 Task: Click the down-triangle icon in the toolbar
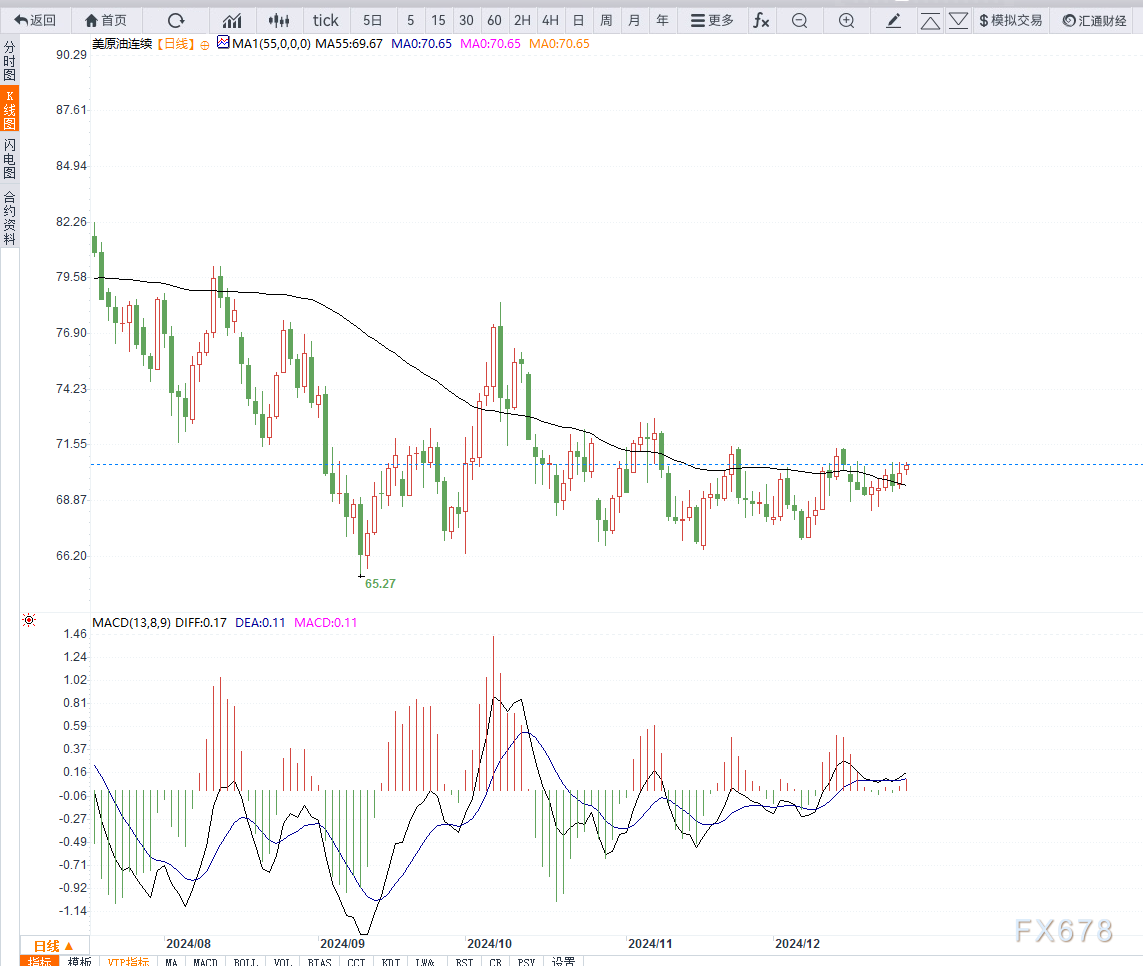pos(958,20)
